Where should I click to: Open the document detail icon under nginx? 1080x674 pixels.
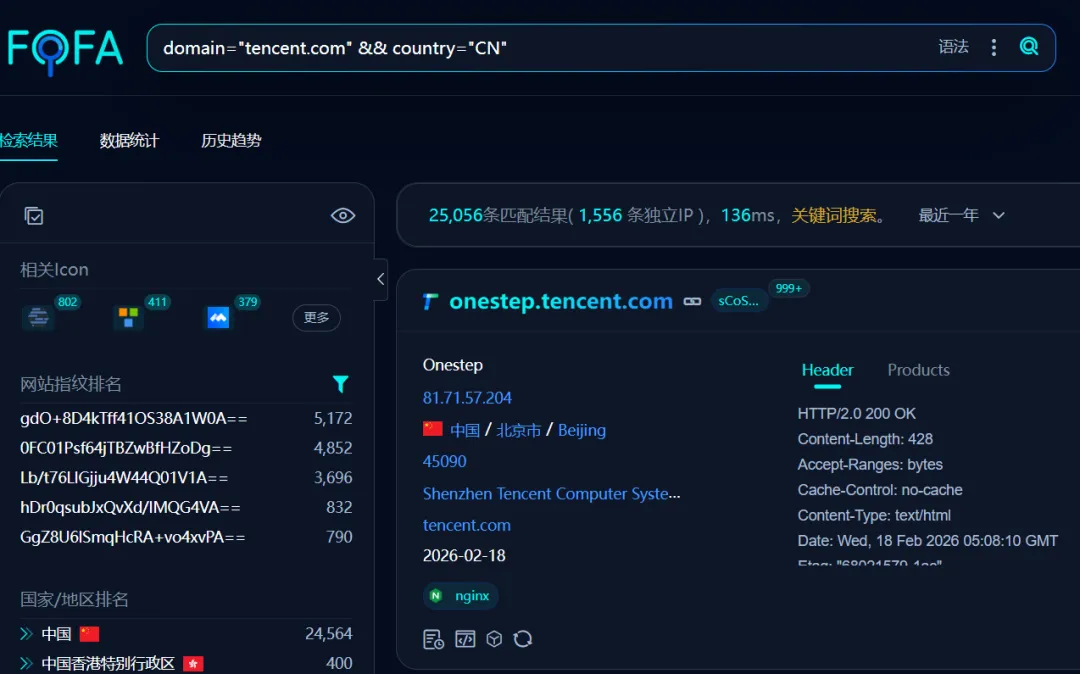(x=433, y=640)
